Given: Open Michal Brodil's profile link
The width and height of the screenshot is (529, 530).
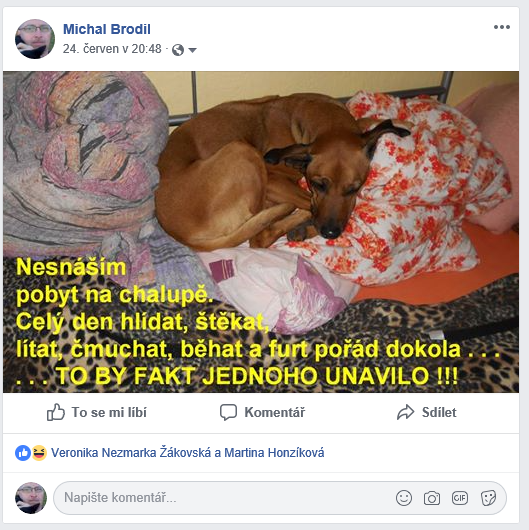Looking at the screenshot, I should tap(107, 29).
